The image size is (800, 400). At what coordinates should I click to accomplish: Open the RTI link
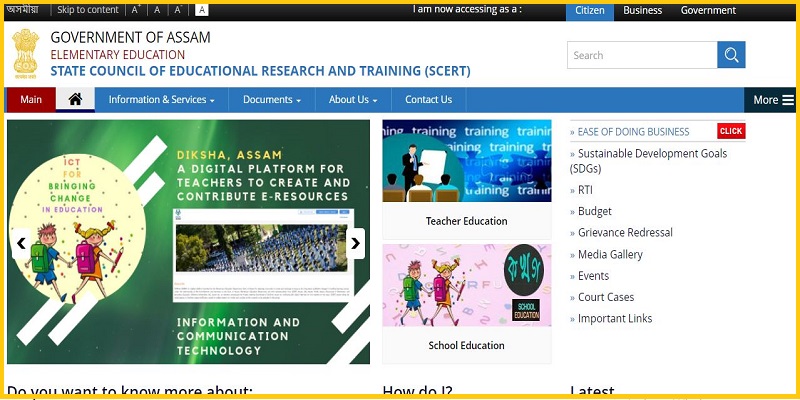(585, 190)
